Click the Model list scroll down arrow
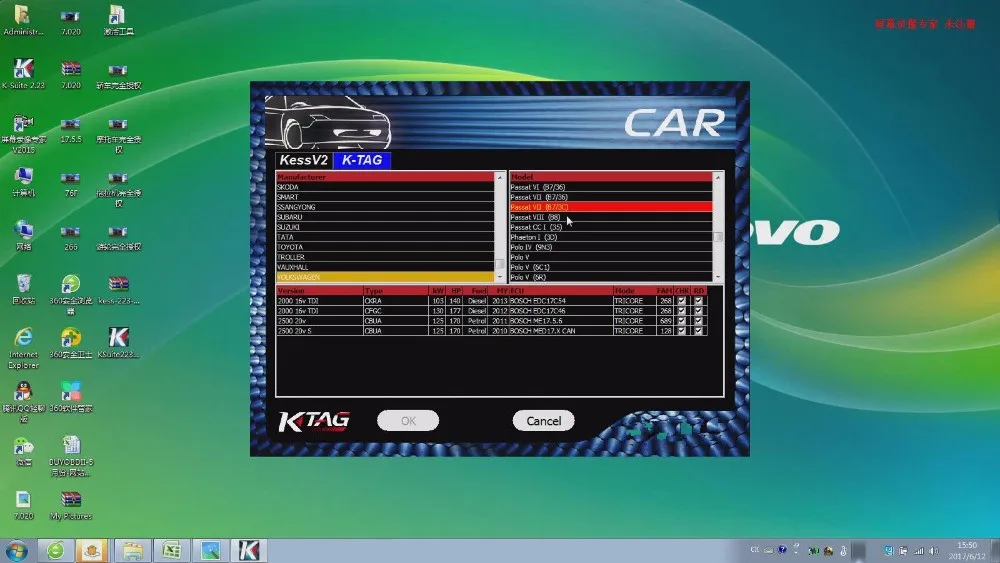The width and height of the screenshot is (1000, 563). point(717,277)
